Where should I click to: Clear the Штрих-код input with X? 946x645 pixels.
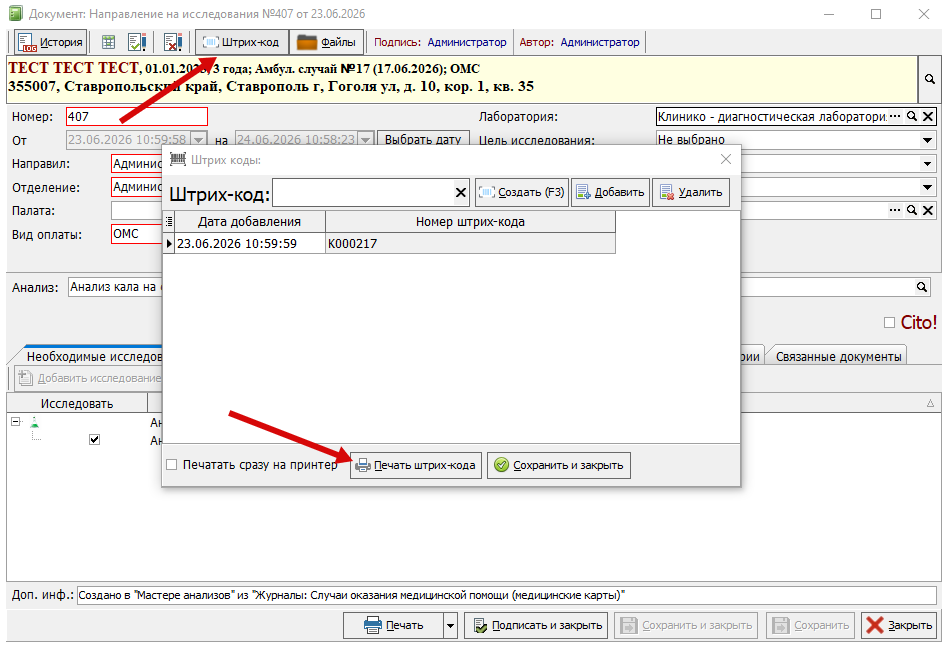460,192
